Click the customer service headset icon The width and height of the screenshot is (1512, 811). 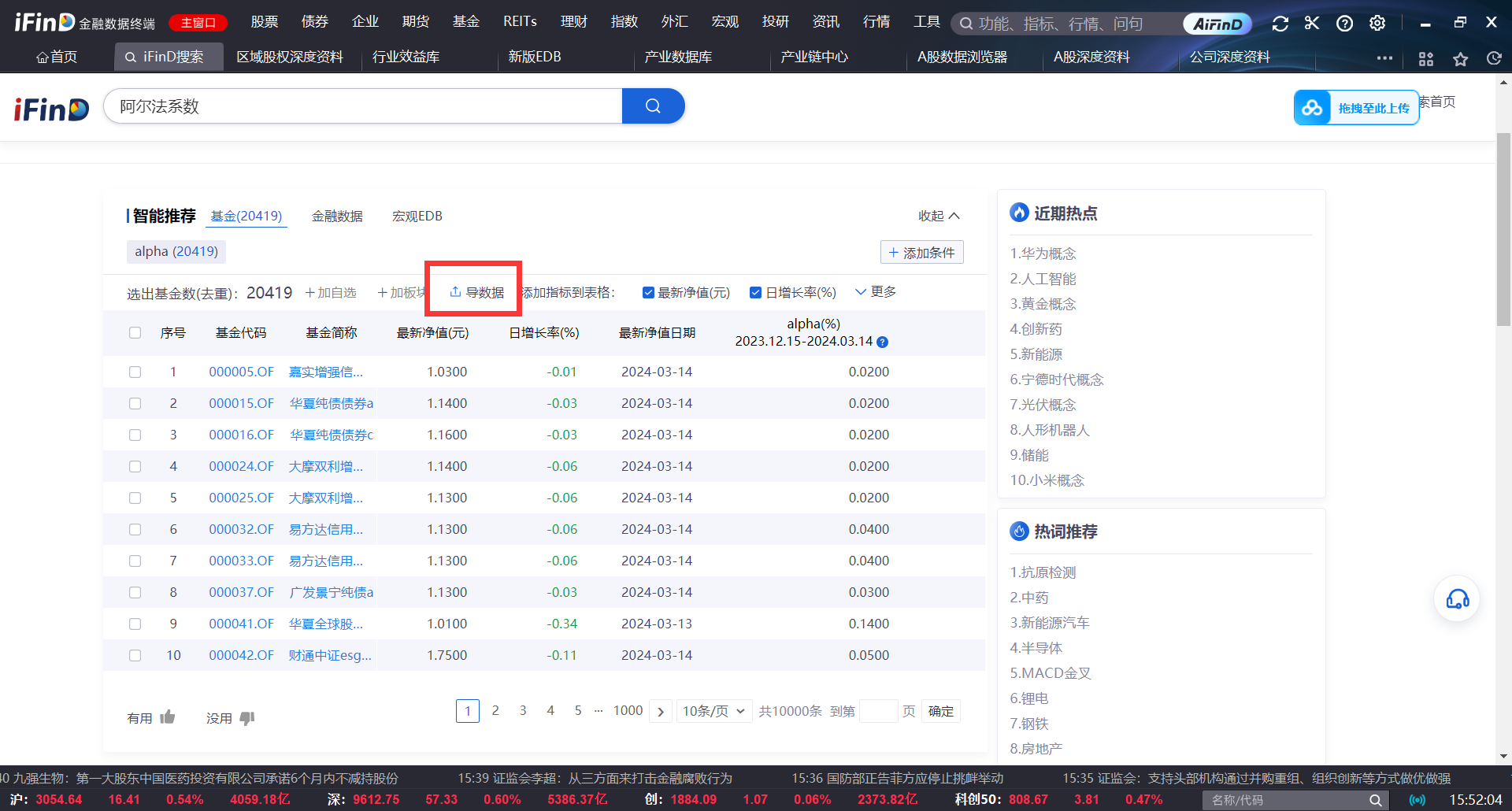tap(1457, 599)
